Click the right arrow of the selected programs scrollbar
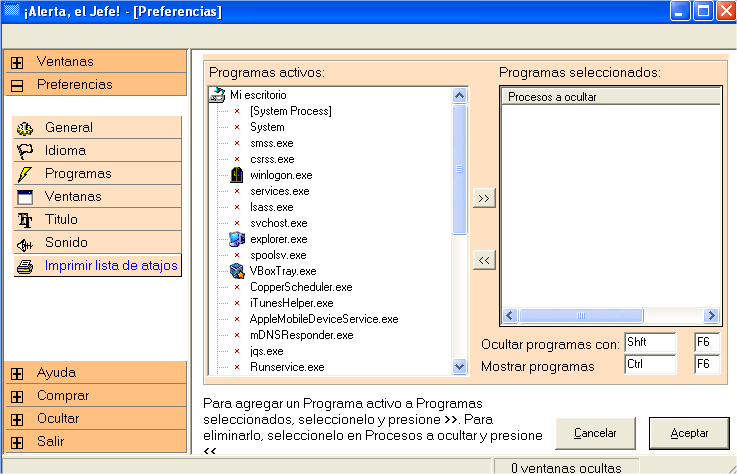737x474 pixels. [712, 316]
